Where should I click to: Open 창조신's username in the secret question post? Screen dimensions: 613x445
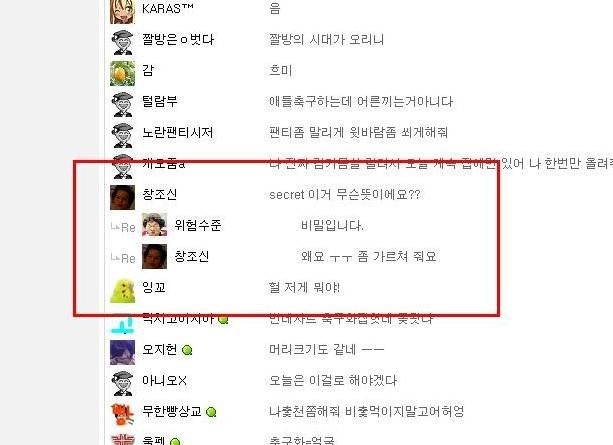point(160,194)
